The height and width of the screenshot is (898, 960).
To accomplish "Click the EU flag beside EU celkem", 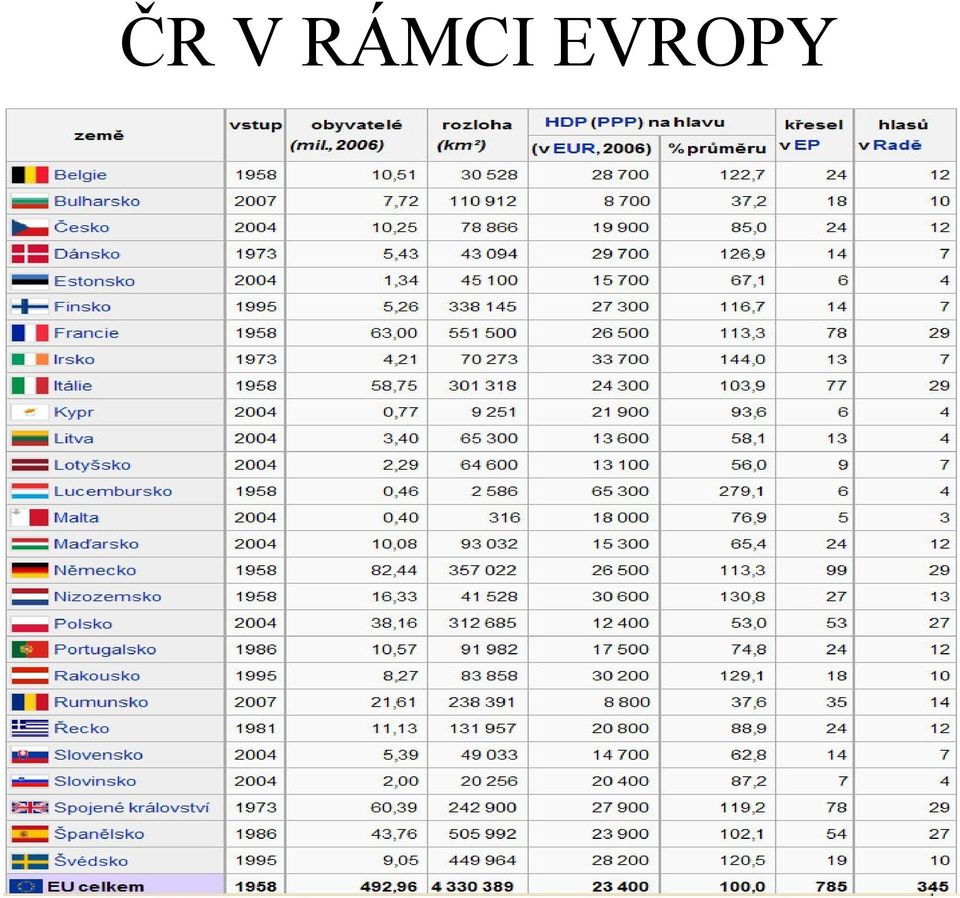I will point(26,886).
